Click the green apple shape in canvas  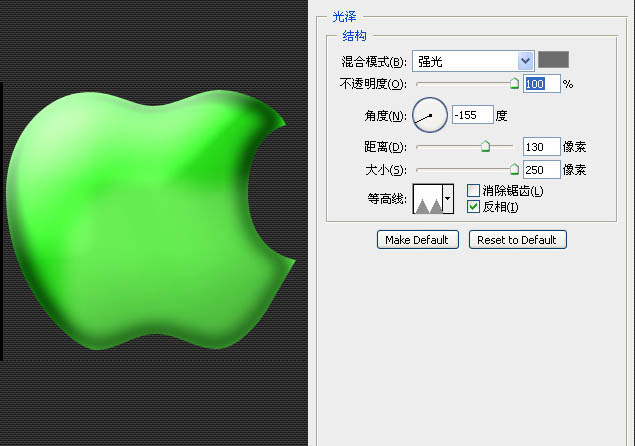click(x=150, y=219)
